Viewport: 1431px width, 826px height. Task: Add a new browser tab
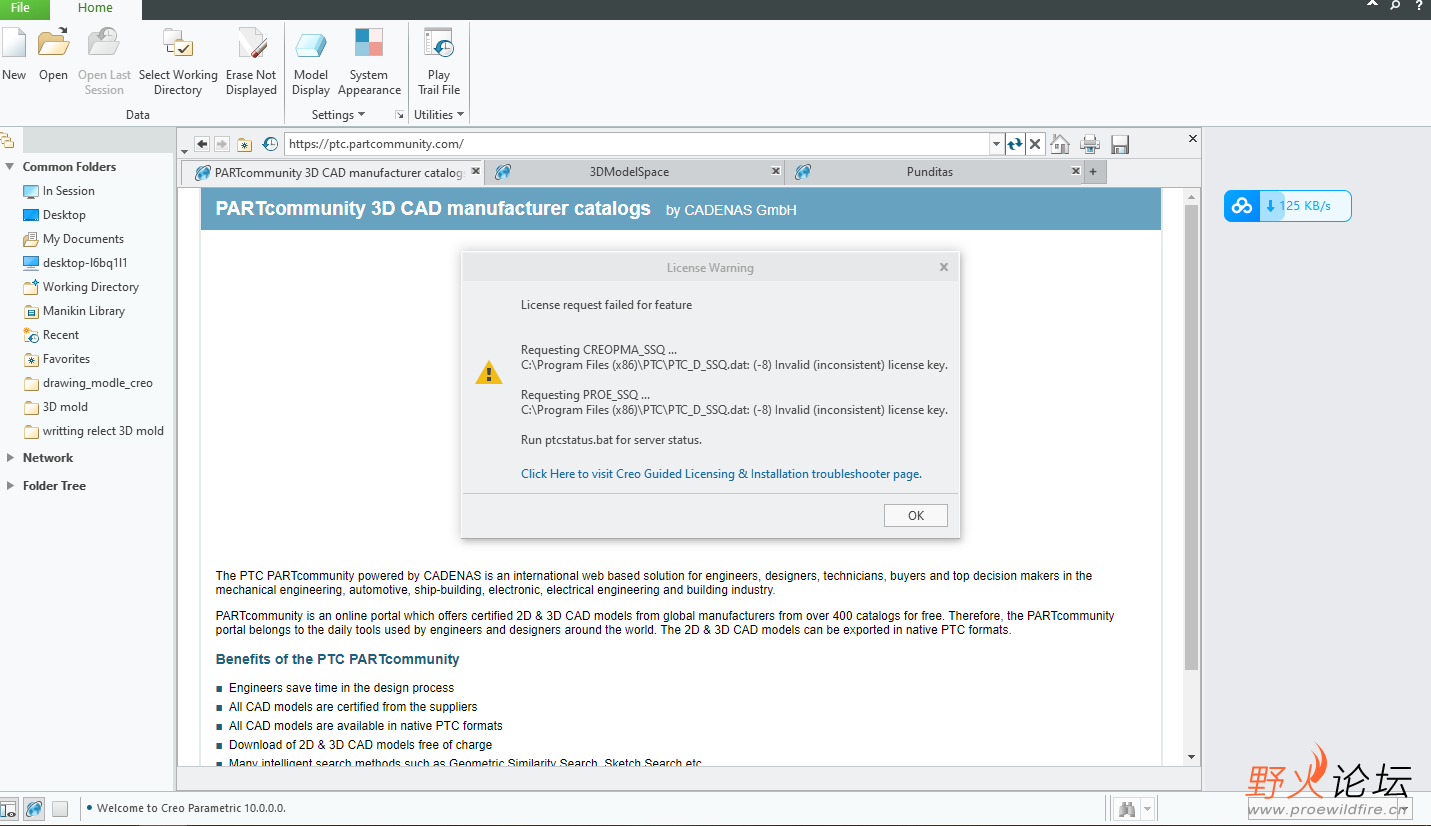point(1093,172)
